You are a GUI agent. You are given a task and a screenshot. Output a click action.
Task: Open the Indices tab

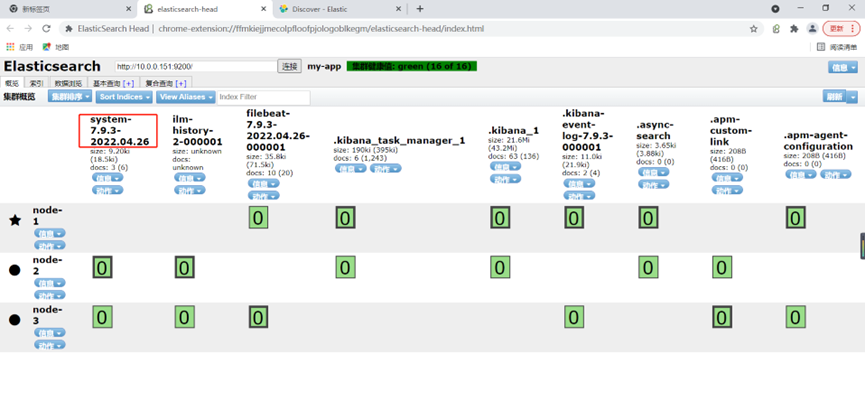(x=36, y=83)
